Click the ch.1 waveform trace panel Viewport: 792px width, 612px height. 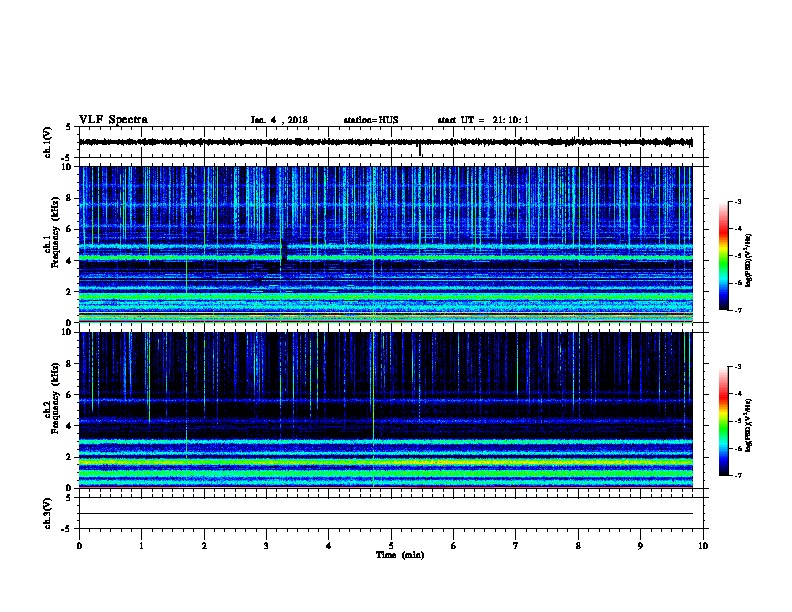tap(393, 142)
